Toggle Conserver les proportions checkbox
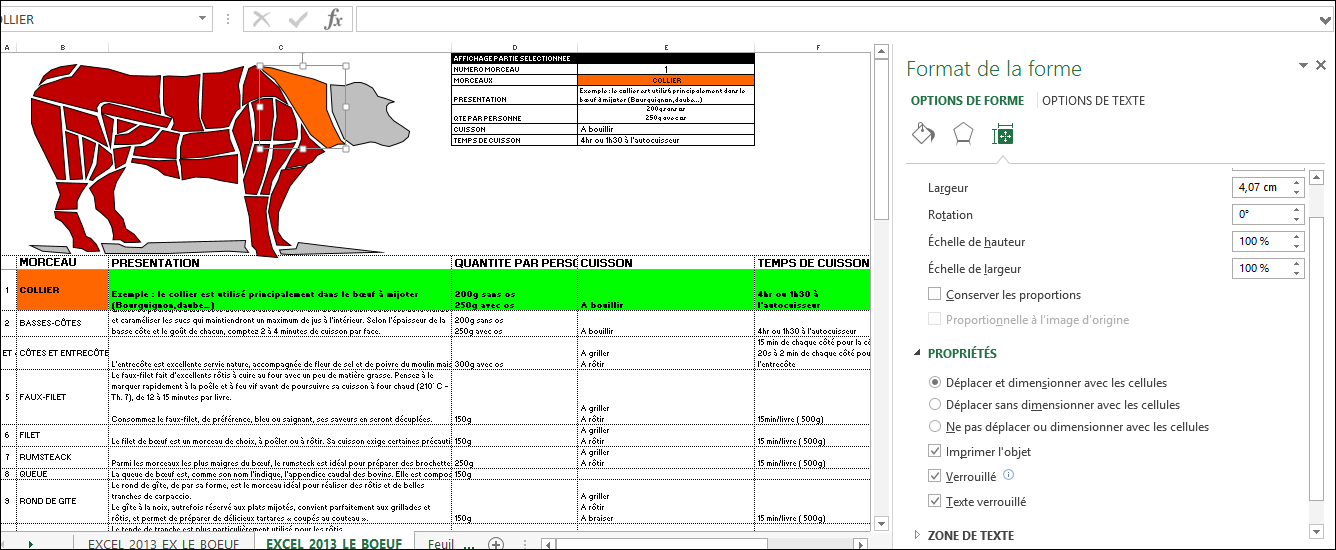1336x550 pixels. tap(935, 294)
